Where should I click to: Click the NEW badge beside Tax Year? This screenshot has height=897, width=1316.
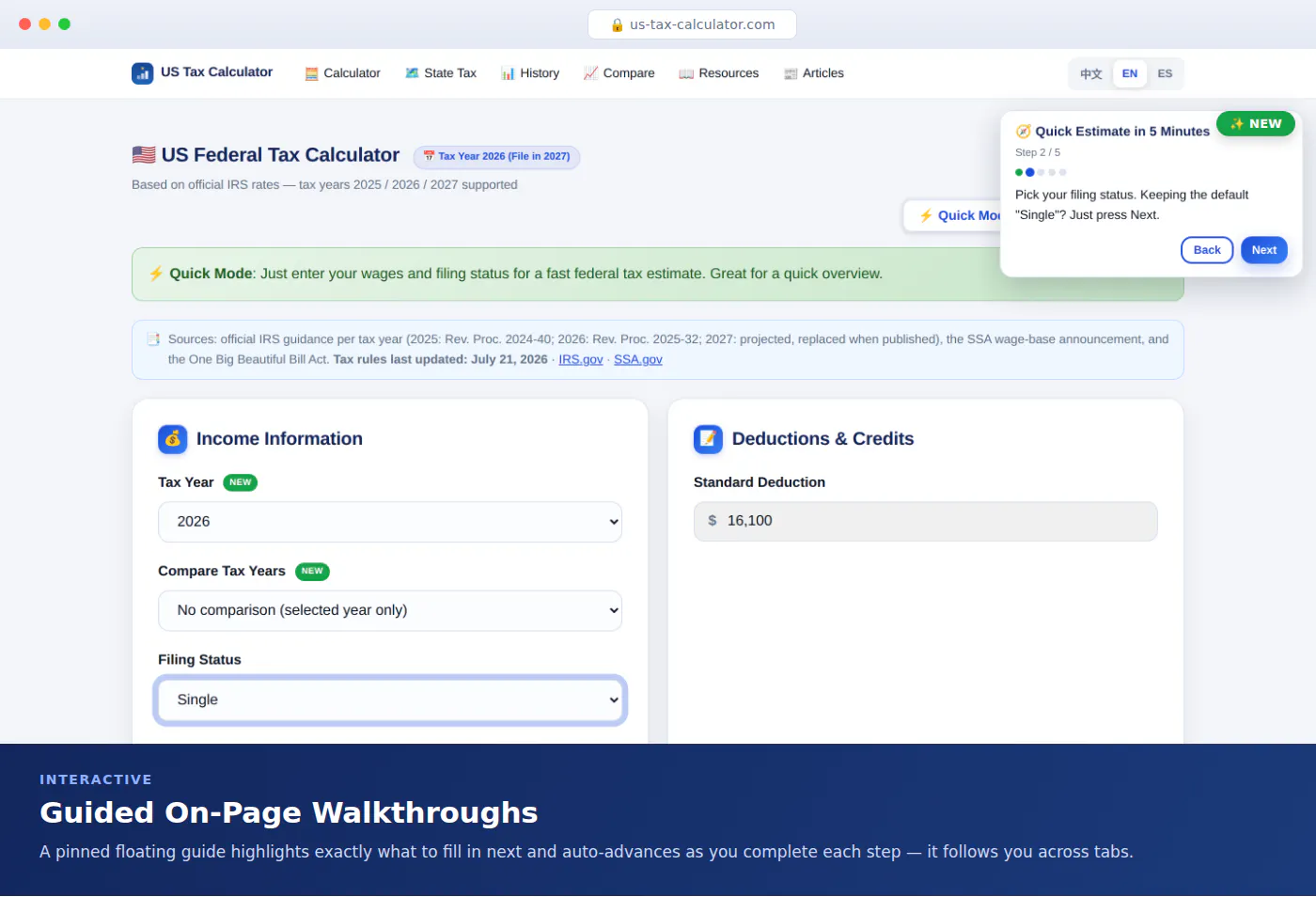point(241,483)
